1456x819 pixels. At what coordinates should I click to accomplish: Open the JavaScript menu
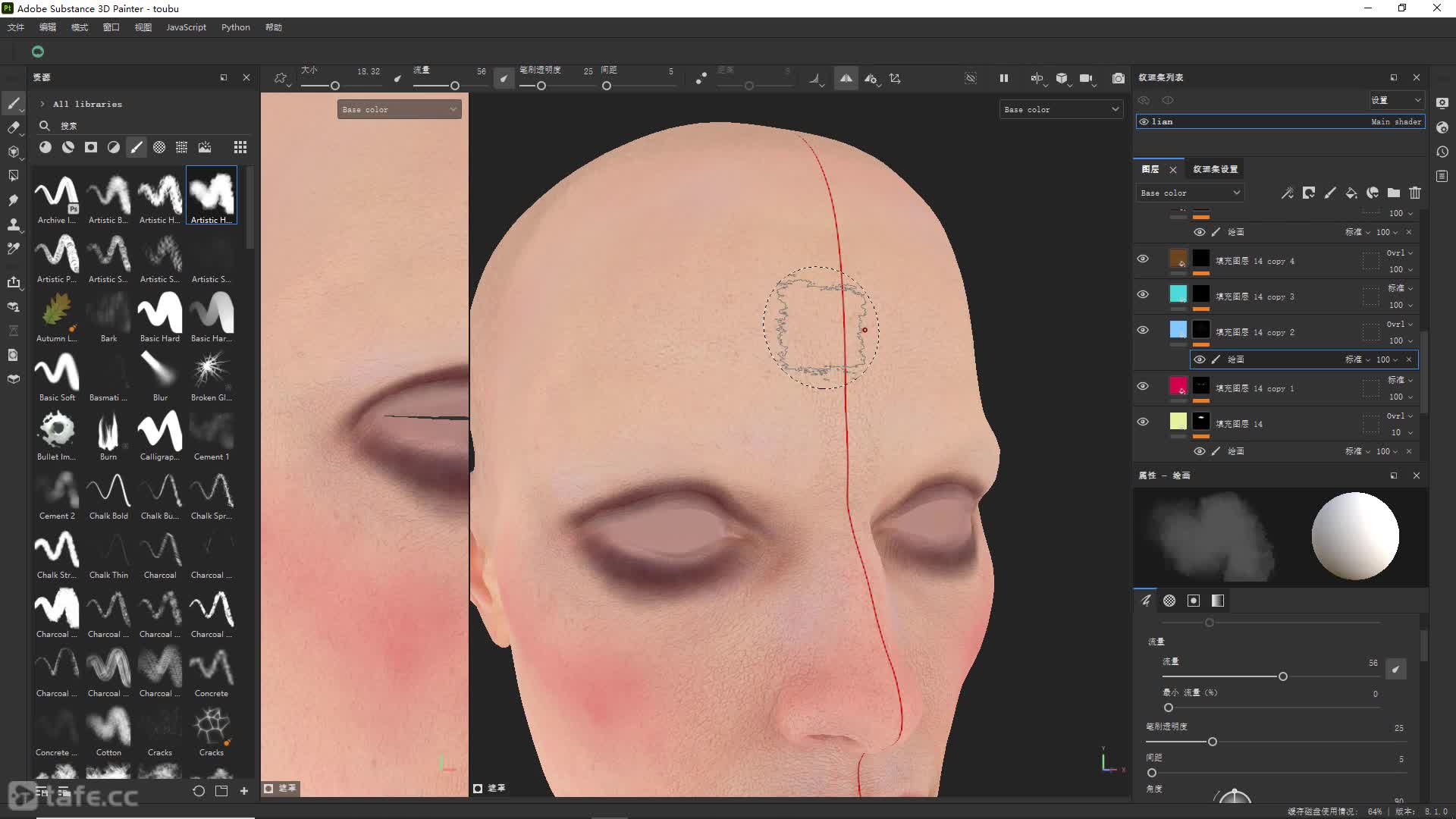[186, 27]
